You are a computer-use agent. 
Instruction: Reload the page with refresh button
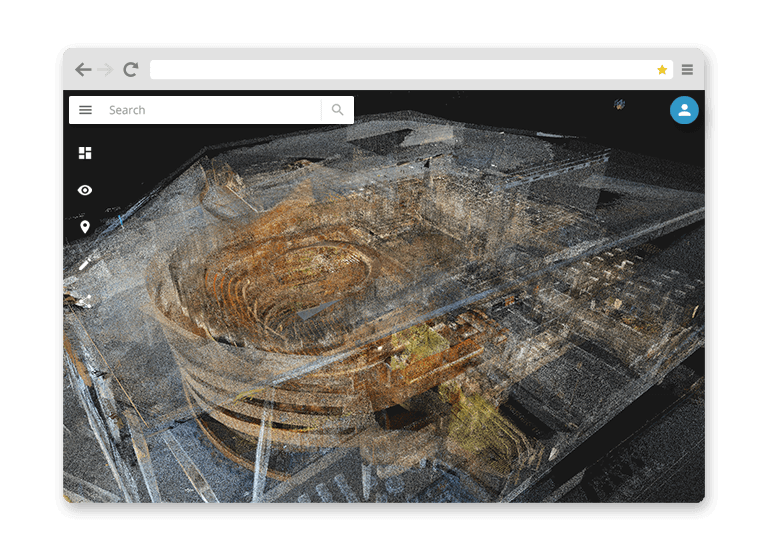point(130,70)
